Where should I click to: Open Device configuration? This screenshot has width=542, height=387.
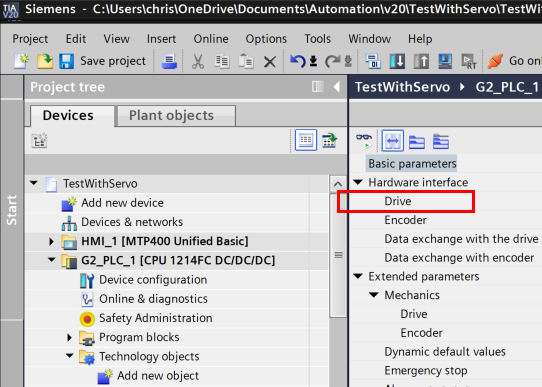coord(153,280)
